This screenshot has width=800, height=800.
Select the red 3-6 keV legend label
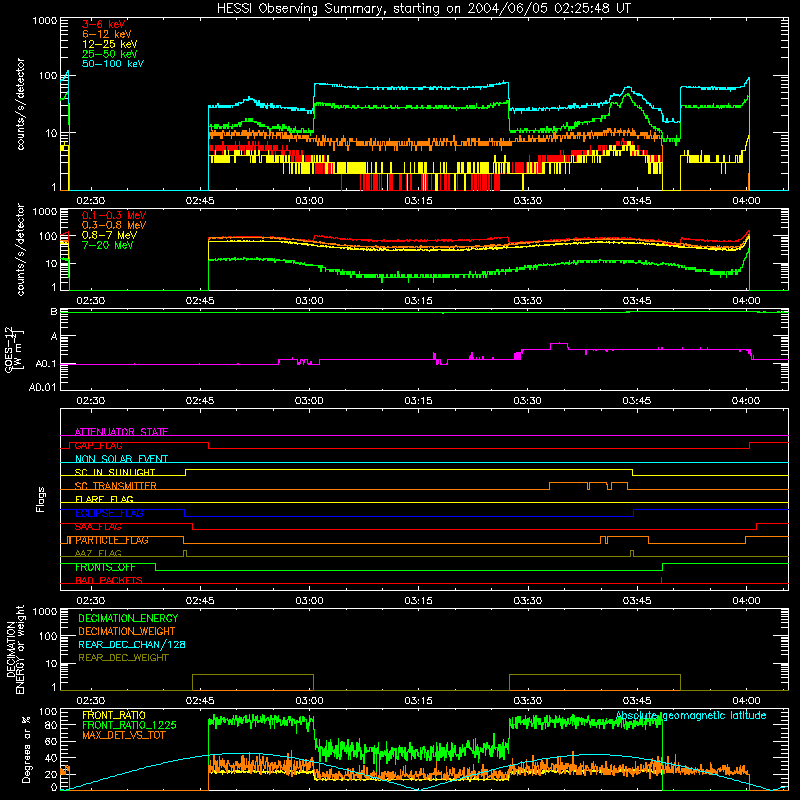click(x=104, y=24)
